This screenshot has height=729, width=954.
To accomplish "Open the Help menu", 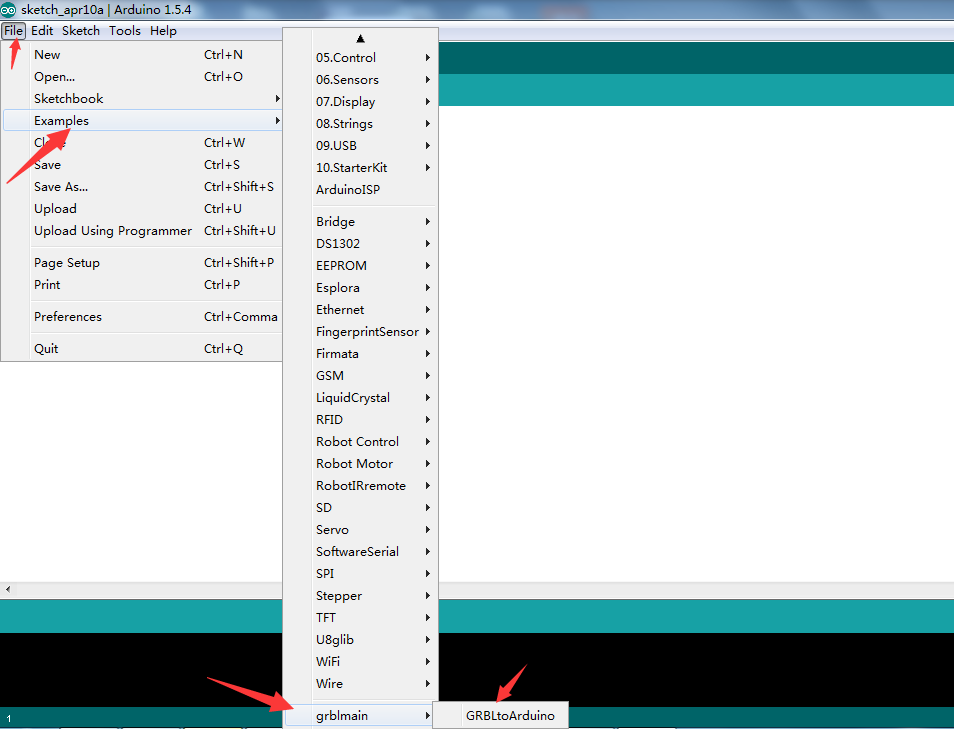I will coord(163,30).
